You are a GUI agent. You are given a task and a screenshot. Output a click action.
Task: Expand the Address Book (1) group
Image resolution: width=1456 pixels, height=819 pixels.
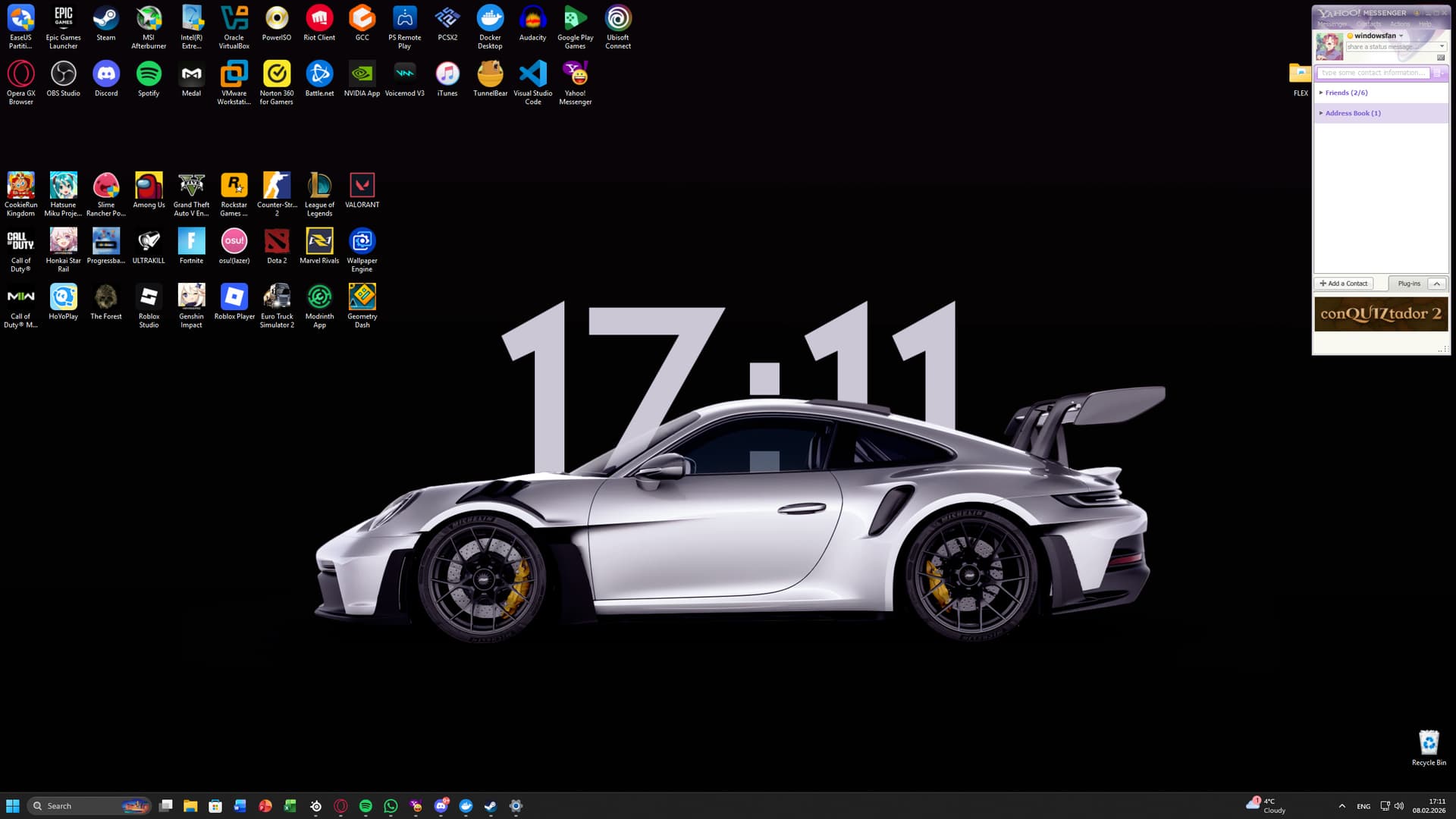pyautogui.click(x=1352, y=113)
